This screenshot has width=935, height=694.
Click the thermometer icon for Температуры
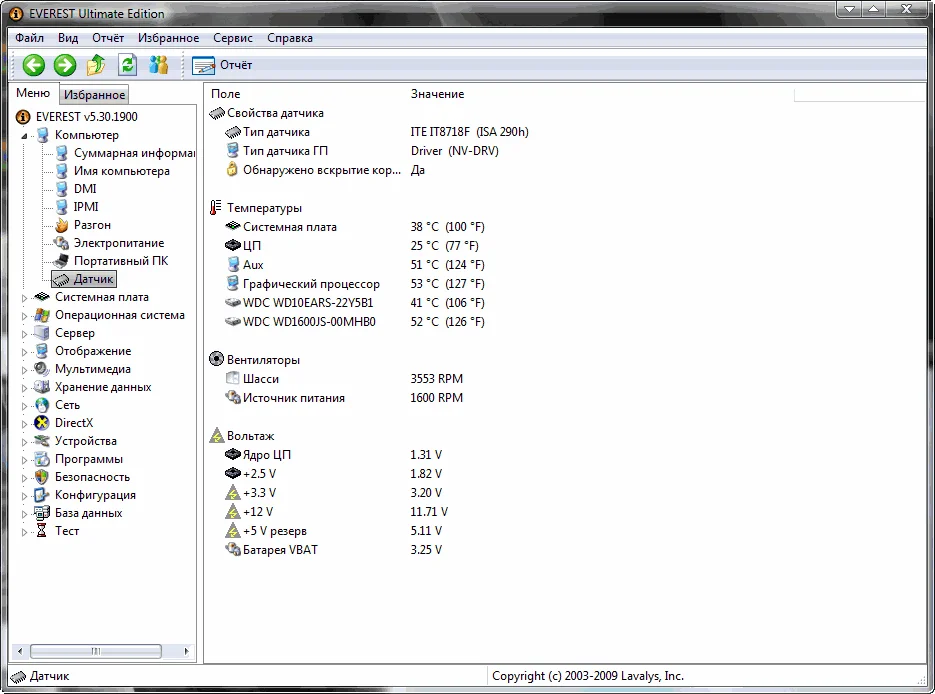pyautogui.click(x=216, y=207)
